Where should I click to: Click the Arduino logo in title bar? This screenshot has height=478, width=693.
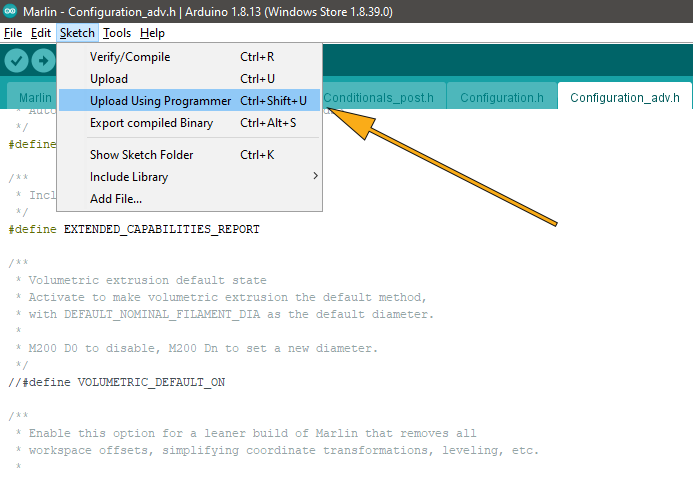[10, 11]
